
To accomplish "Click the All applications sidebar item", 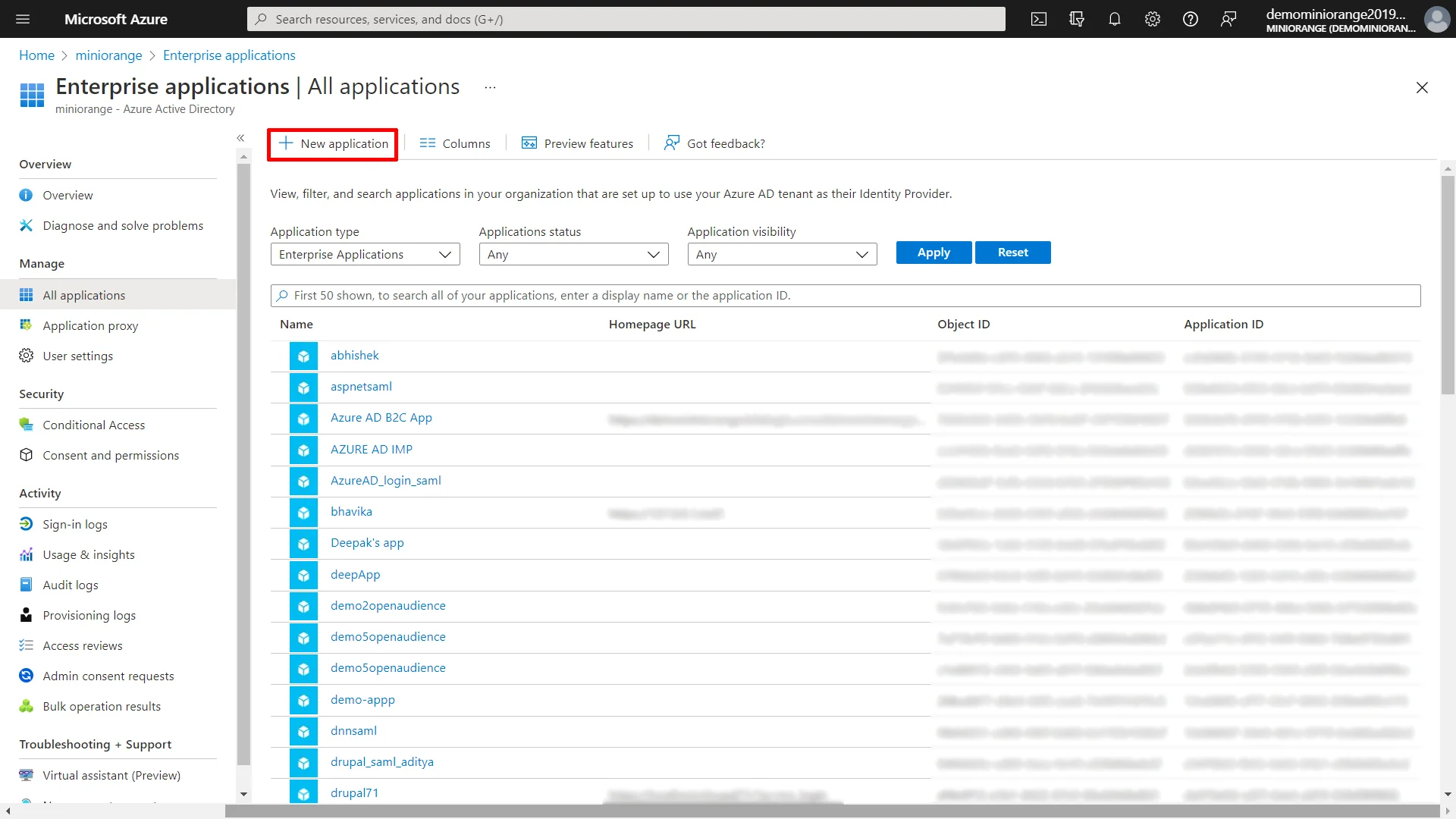I will [83, 294].
